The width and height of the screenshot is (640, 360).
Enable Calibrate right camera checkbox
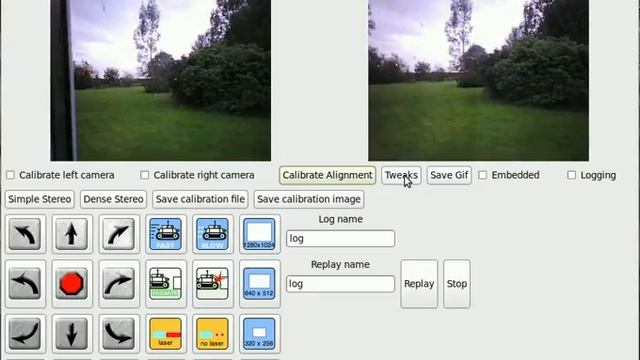coord(145,175)
